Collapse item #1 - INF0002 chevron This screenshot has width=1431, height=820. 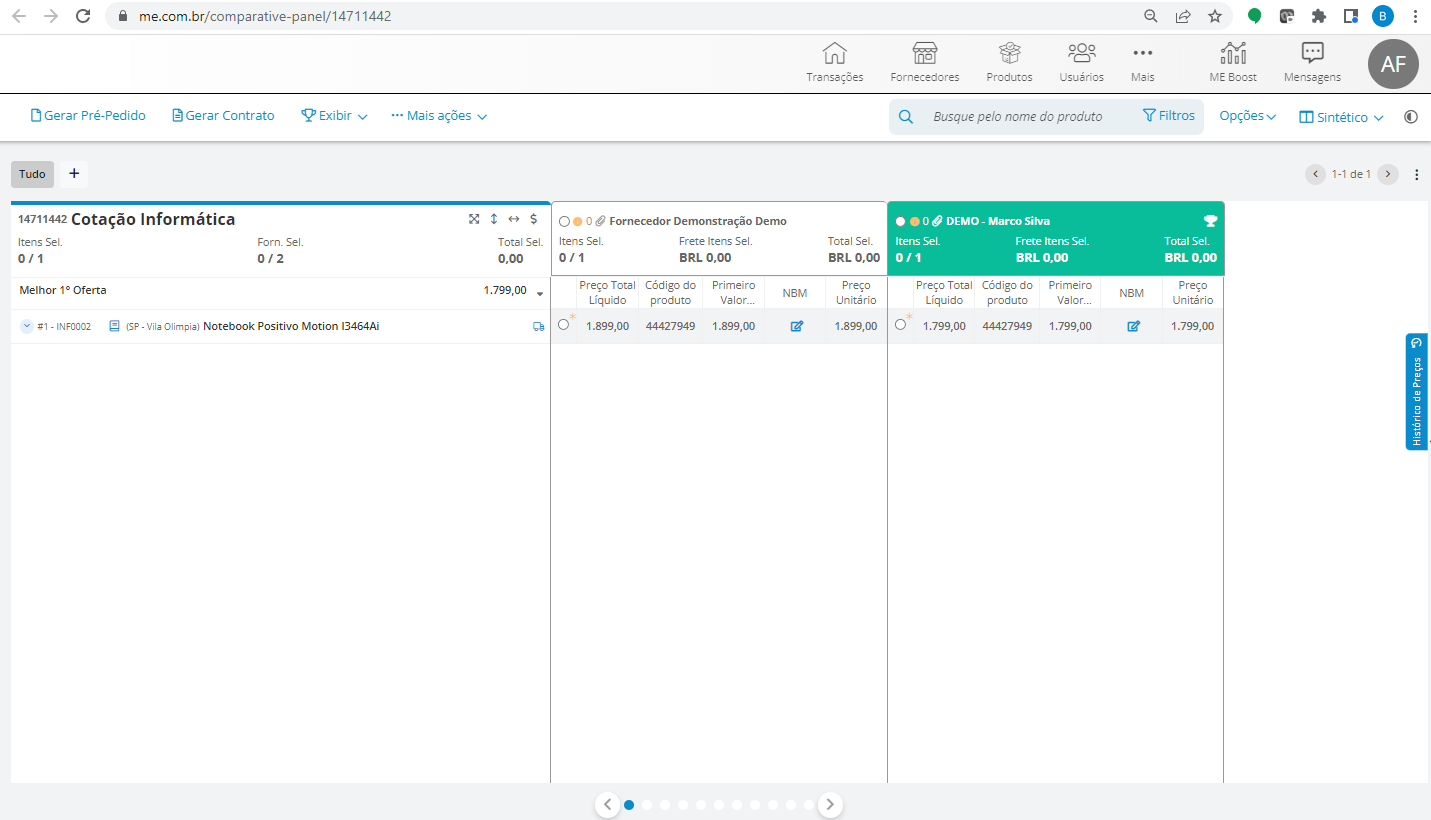point(27,326)
